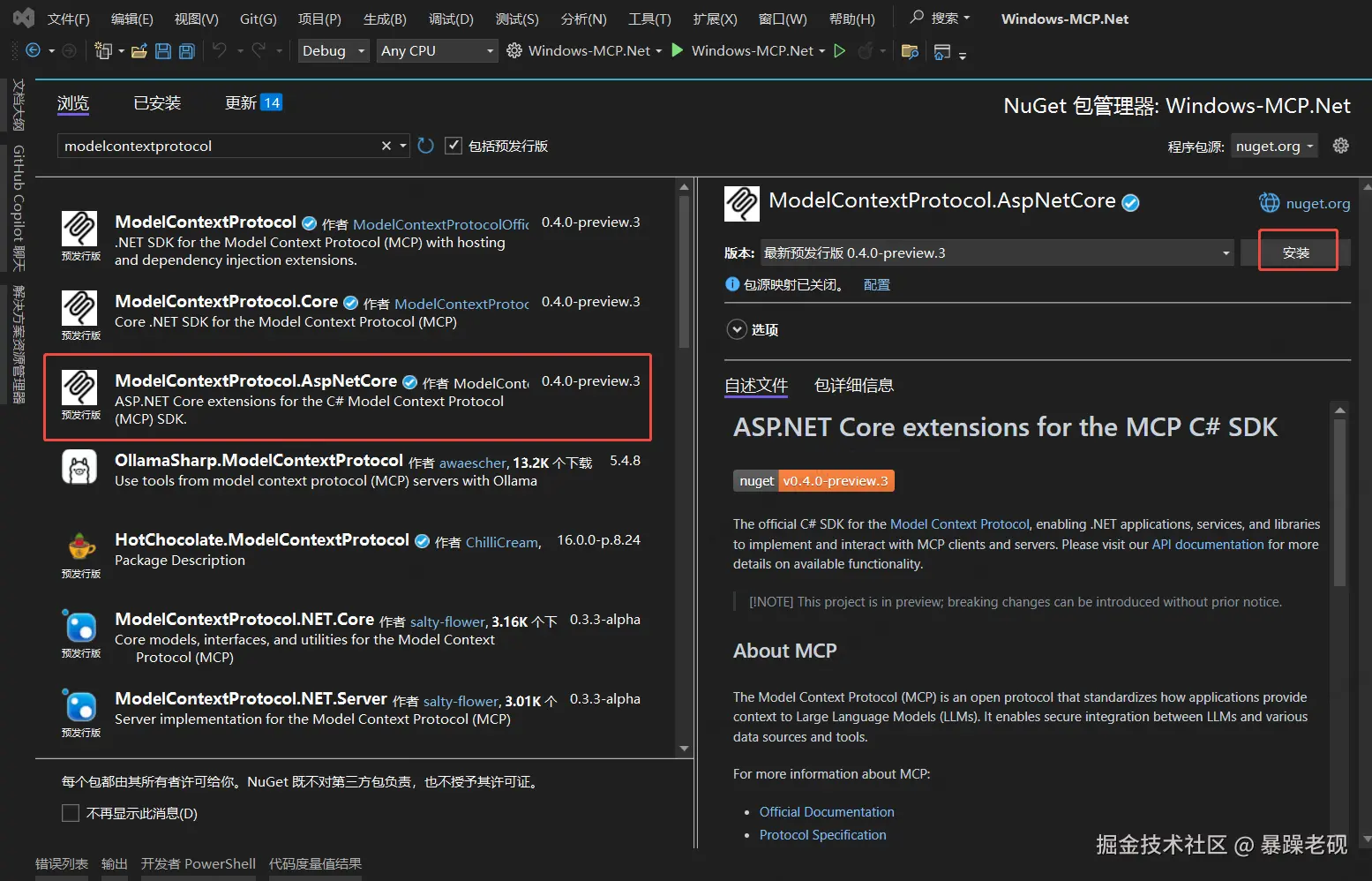Click the new project icon in toolbar
Screen dimensions: 1372x881
103,51
